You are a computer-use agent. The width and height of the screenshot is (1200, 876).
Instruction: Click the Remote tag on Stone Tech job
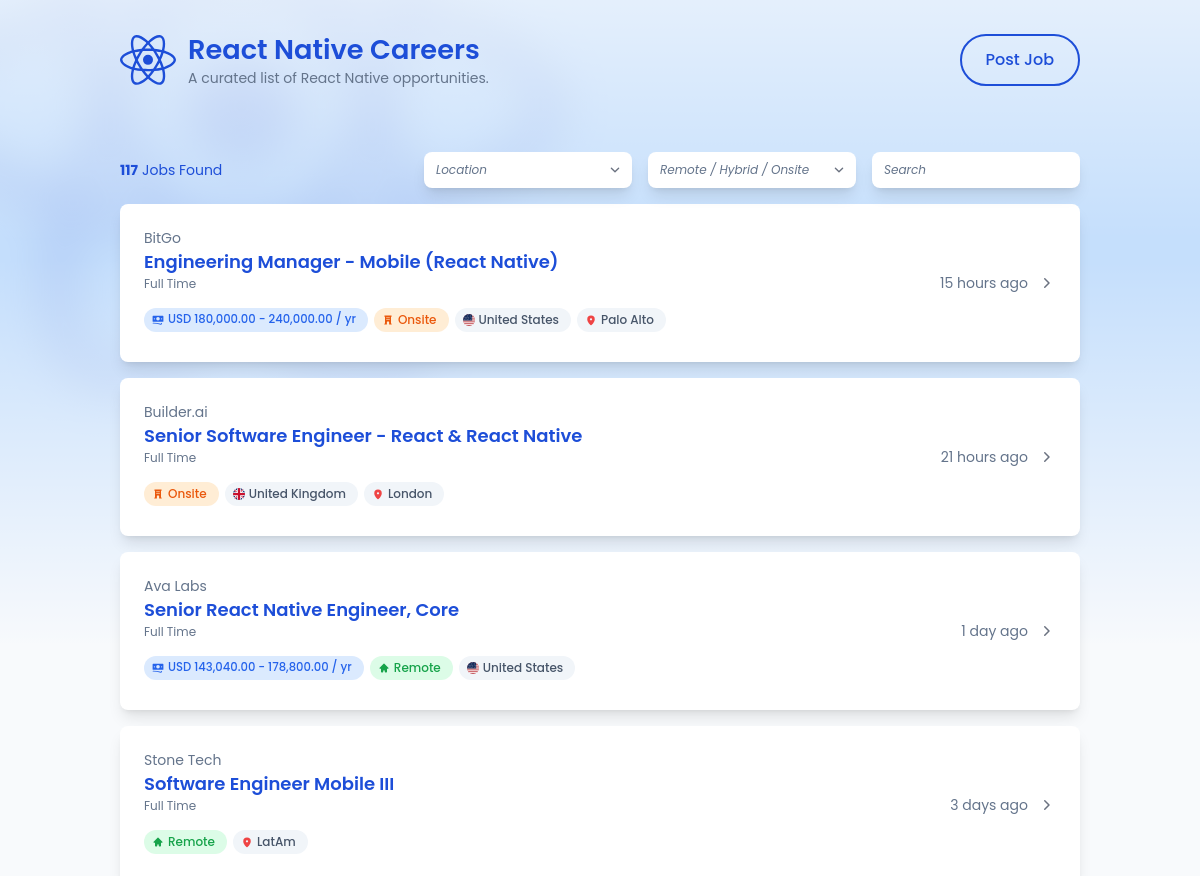tap(185, 842)
